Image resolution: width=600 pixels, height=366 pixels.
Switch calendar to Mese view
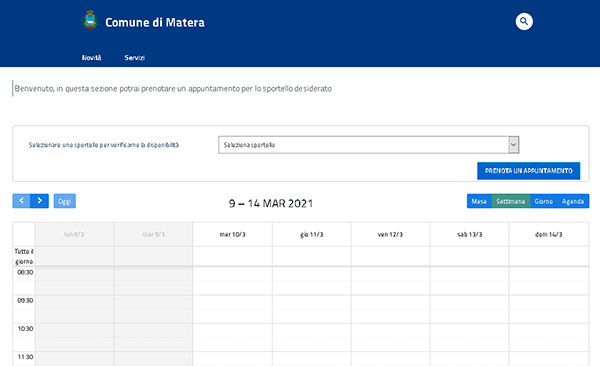click(479, 201)
